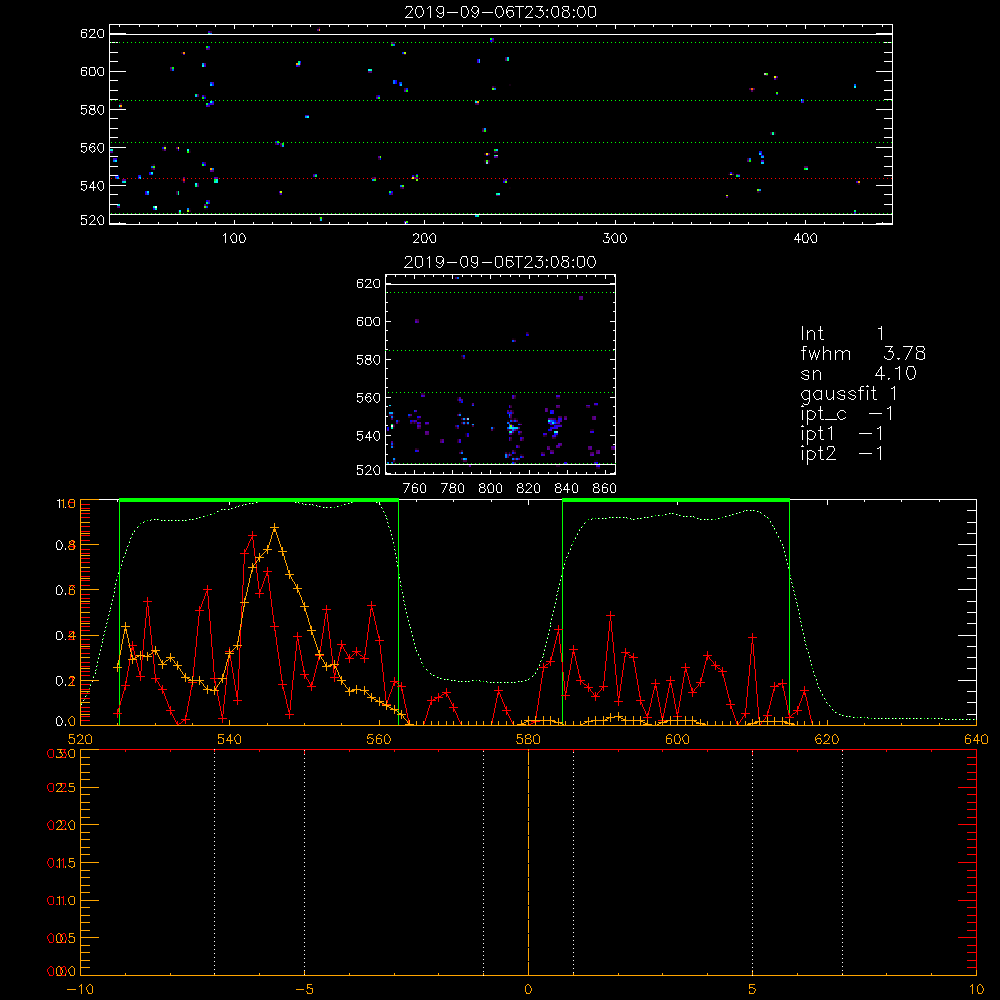
Task: Click x-axis label 540 on profile line plot
Action: pos(230,739)
